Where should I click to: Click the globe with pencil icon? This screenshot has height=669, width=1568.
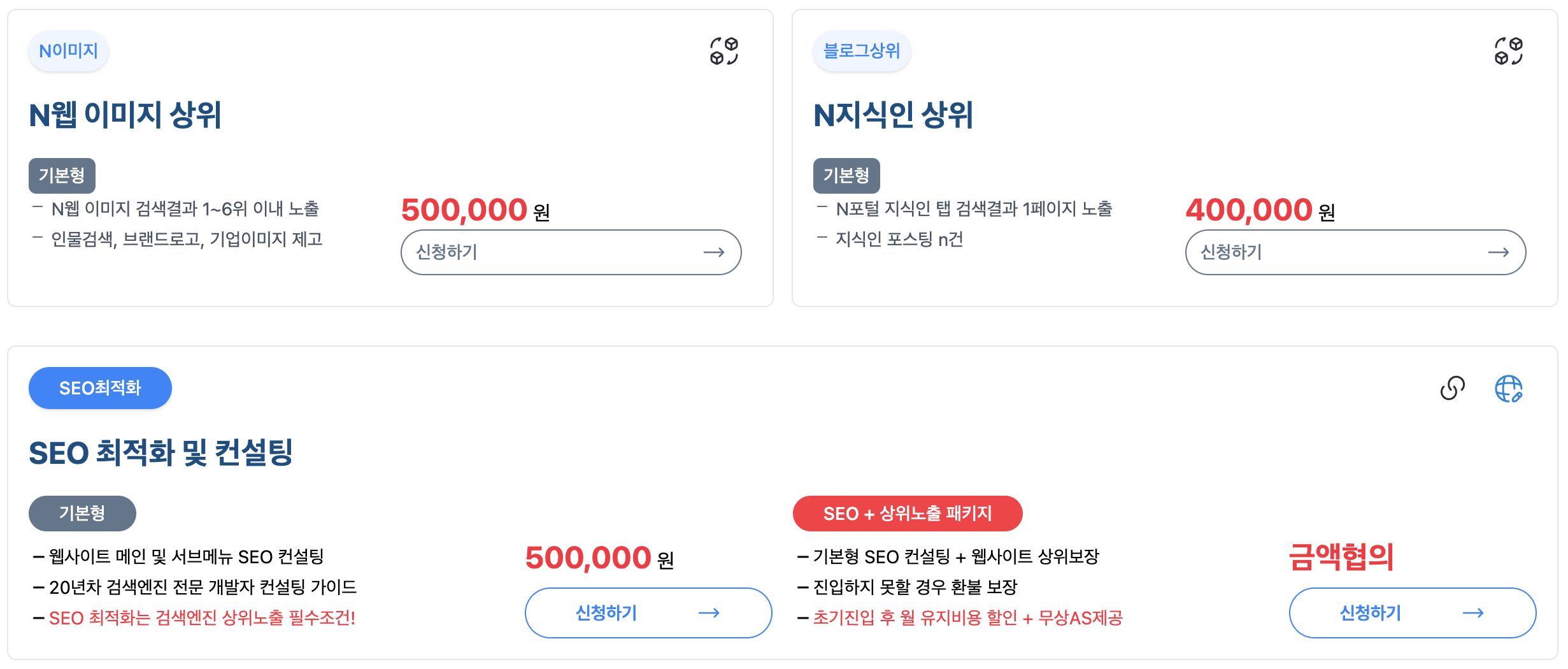click(x=1509, y=390)
